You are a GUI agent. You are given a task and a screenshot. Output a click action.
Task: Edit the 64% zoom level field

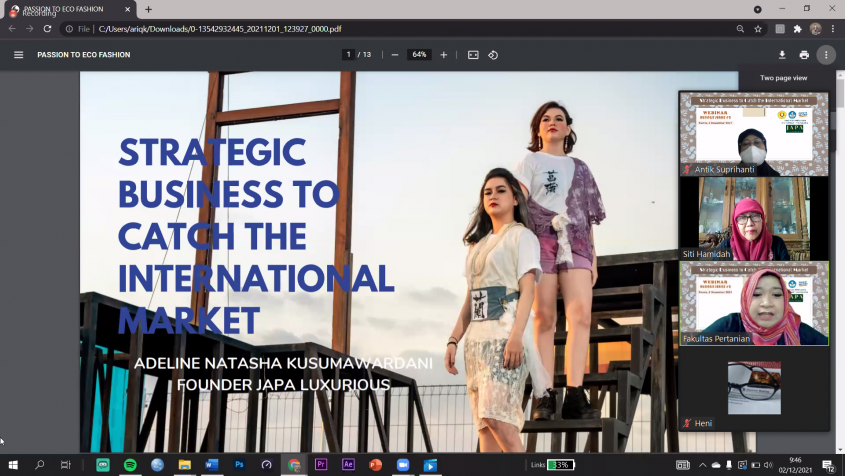pyautogui.click(x=419, y=55)
